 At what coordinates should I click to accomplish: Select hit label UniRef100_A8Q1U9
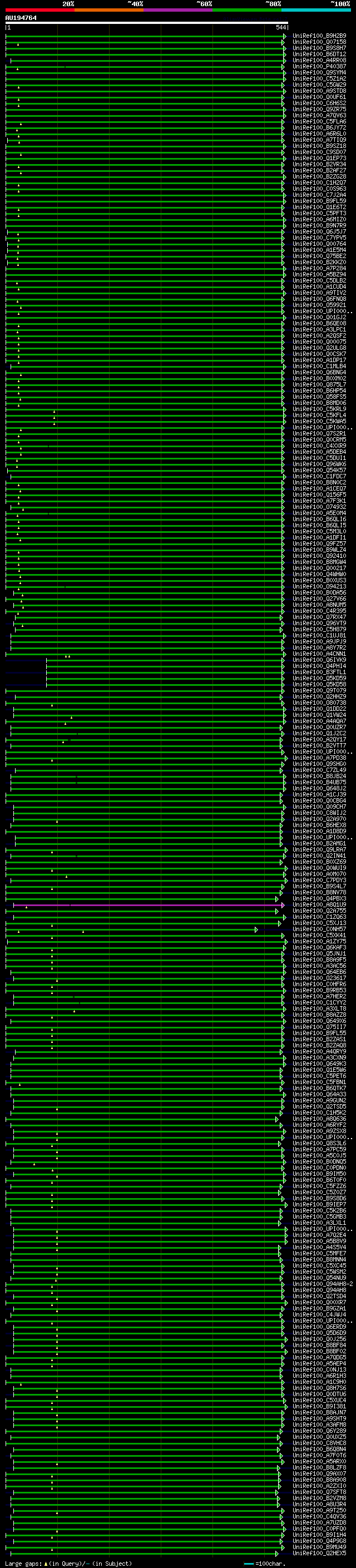pos(319,904)
